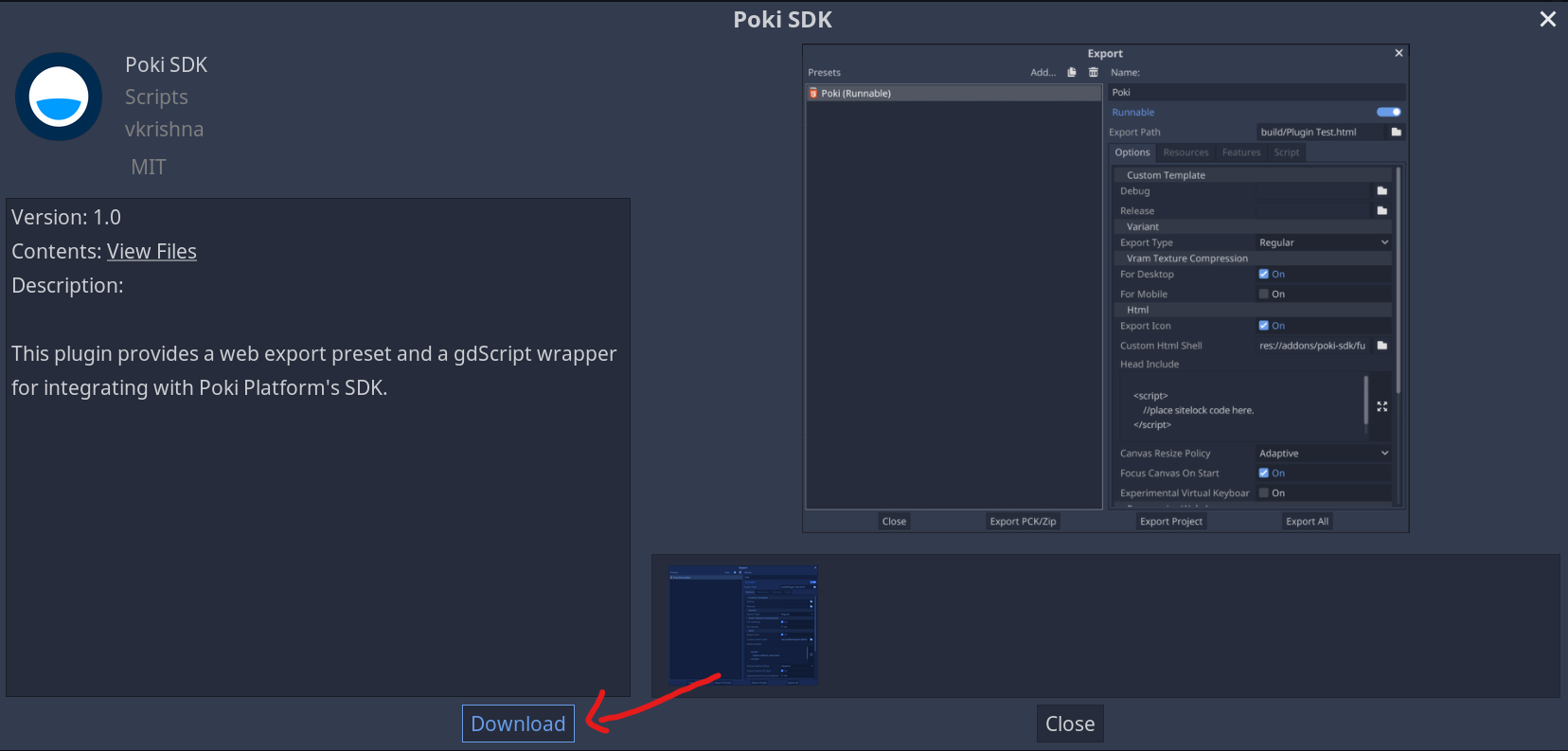Toggle the Runnable switch in preview
This screenshot has height=751, width=1568.
point(1389,112)
